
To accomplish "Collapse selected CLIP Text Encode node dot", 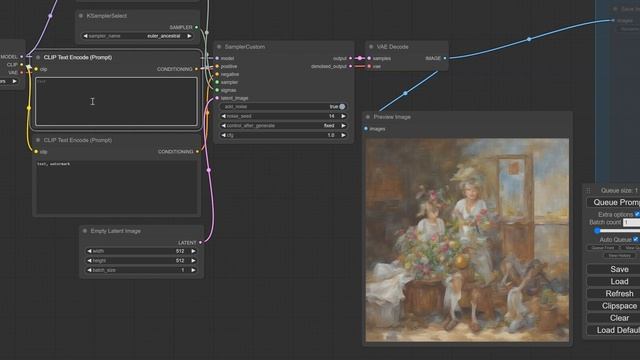I will pyautogui.click(x=38, y=58).
